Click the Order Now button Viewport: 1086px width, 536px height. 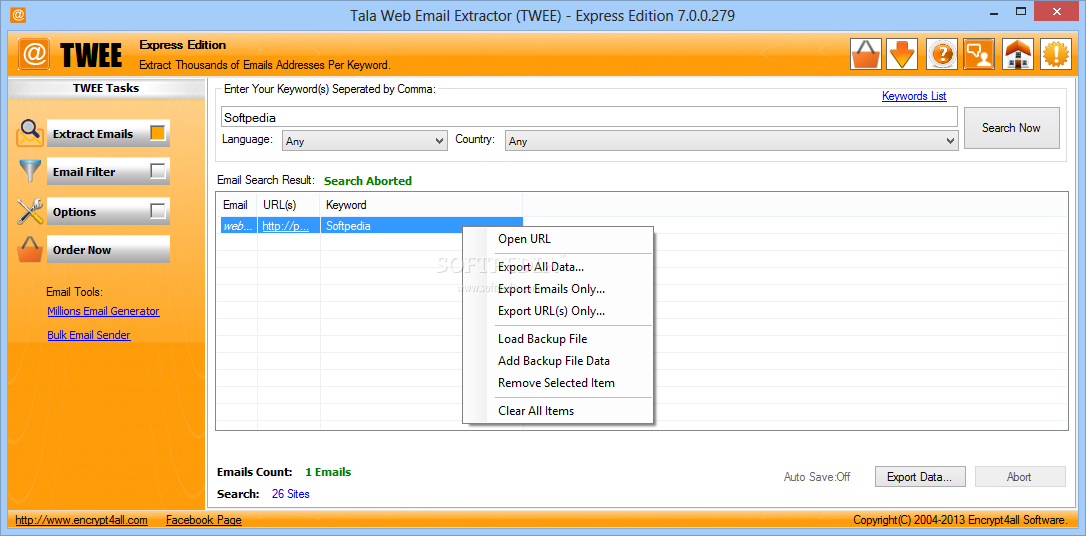[x=108, y=250]
